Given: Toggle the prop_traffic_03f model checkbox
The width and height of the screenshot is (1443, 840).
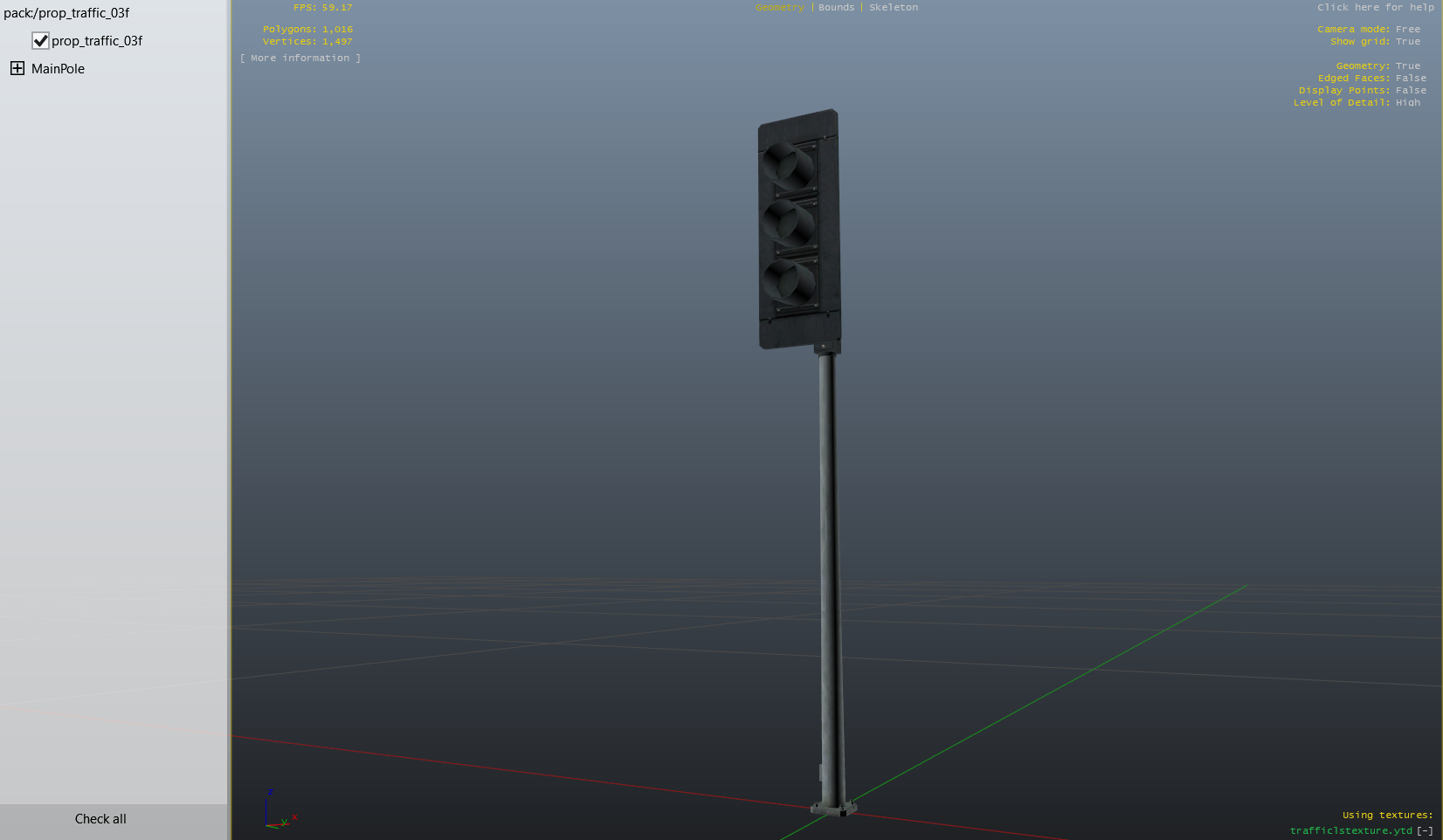Looking at the screenshot, I should click(40, 41).
